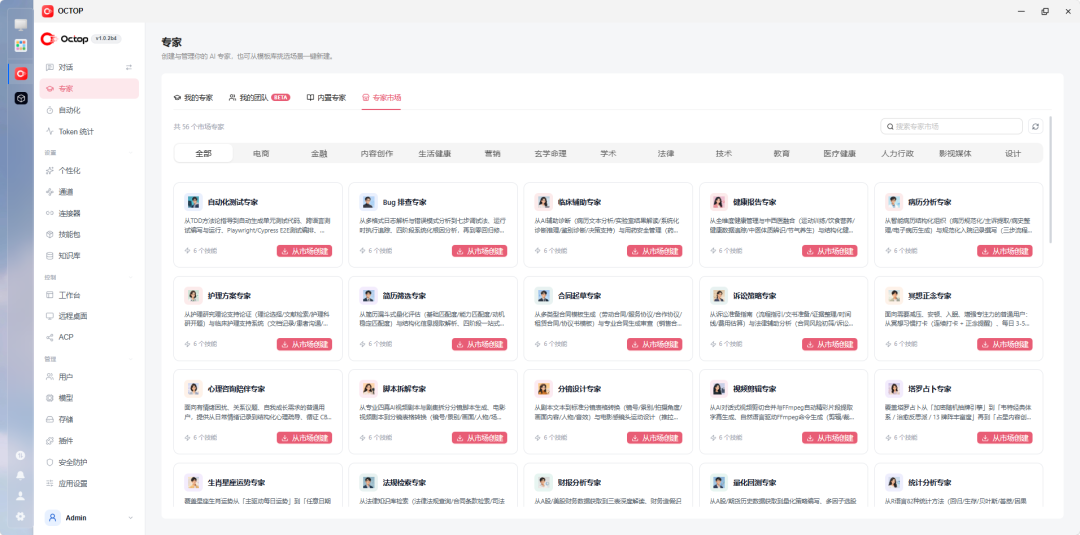This screenshot has width=1080, height=535.
Task: Filter experts by 生活健康
Action: click(x=435, y=154)
